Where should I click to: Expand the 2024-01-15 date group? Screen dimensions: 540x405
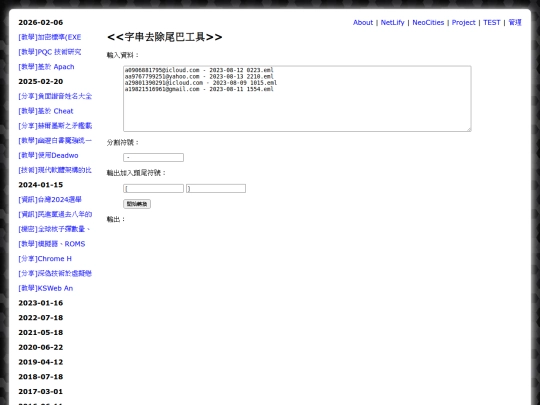(x=41, y=185)
